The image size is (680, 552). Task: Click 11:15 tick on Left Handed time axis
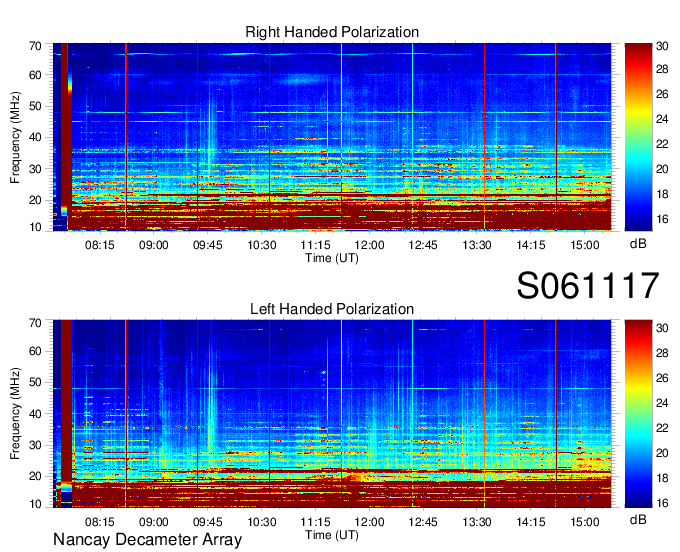tap(315, 522)
